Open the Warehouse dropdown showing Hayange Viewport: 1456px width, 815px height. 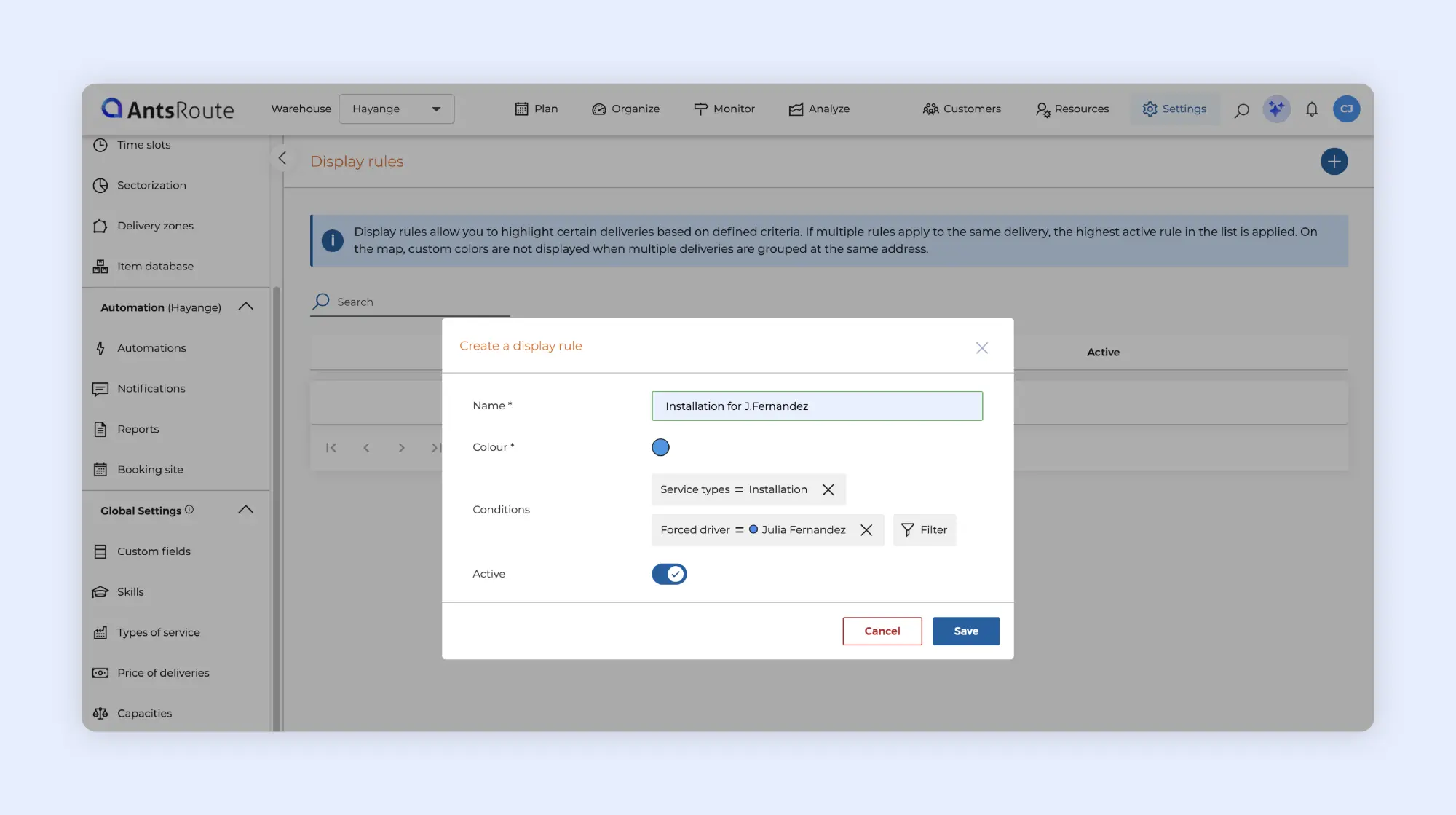(x=396, y=109)
